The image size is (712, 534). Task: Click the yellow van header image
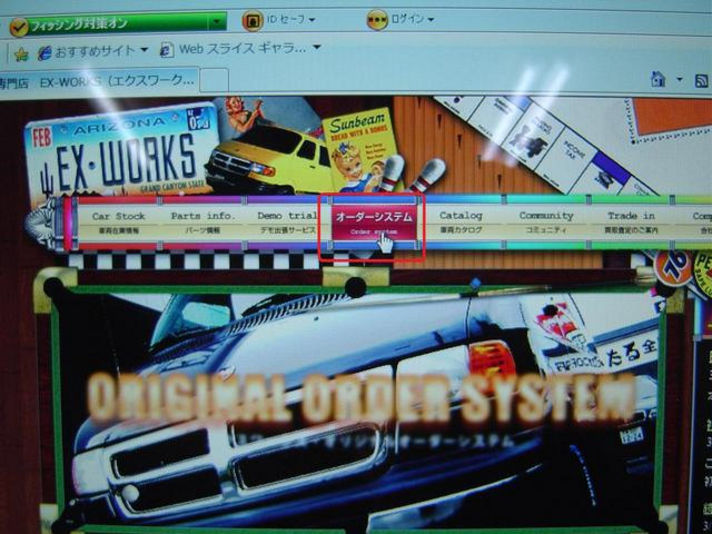[x=269, y=159]
